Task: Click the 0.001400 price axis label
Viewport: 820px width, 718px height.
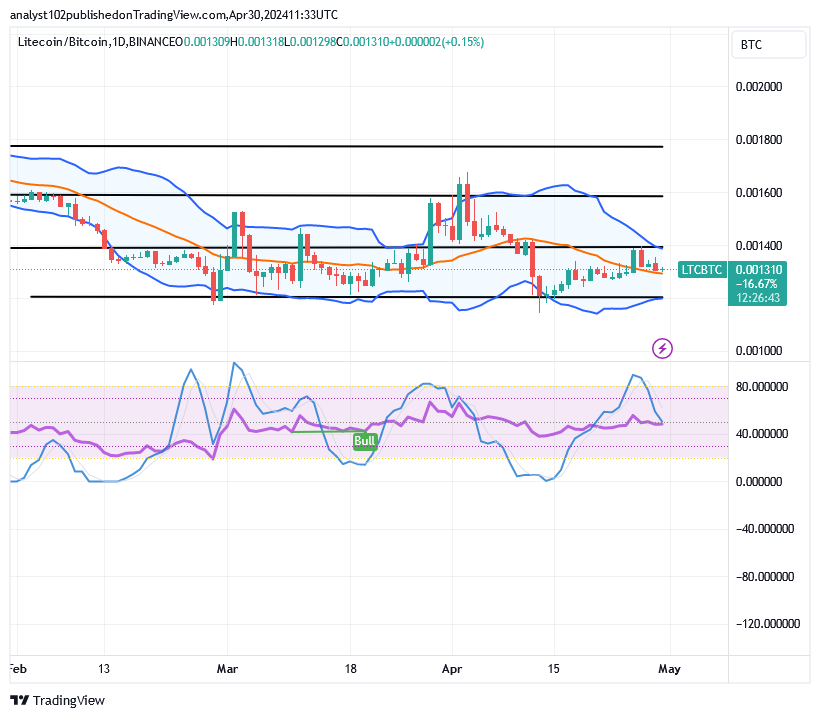Action: pyautogui.click(x=759, y=245)
